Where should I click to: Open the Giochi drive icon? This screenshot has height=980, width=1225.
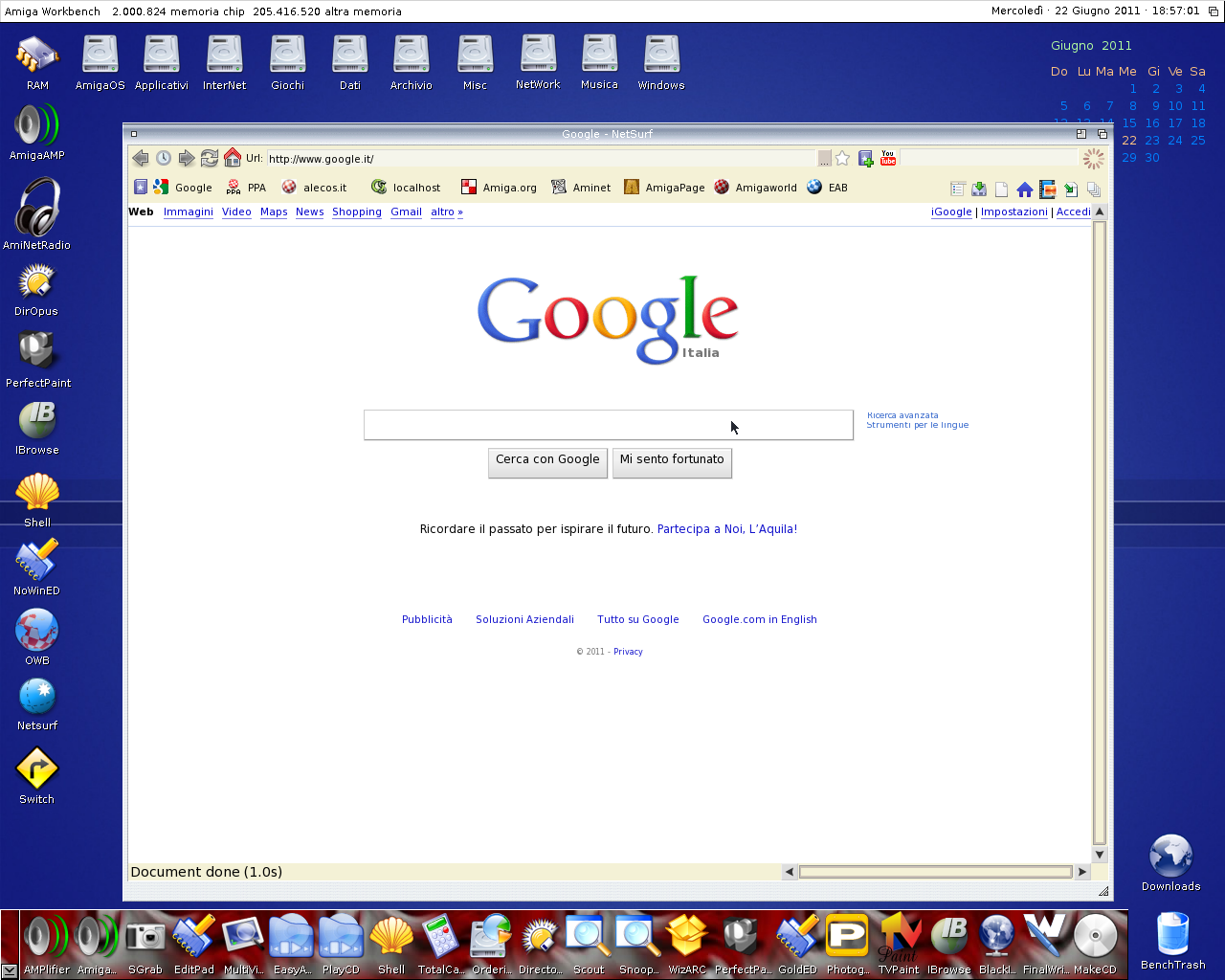click(287, 63)
